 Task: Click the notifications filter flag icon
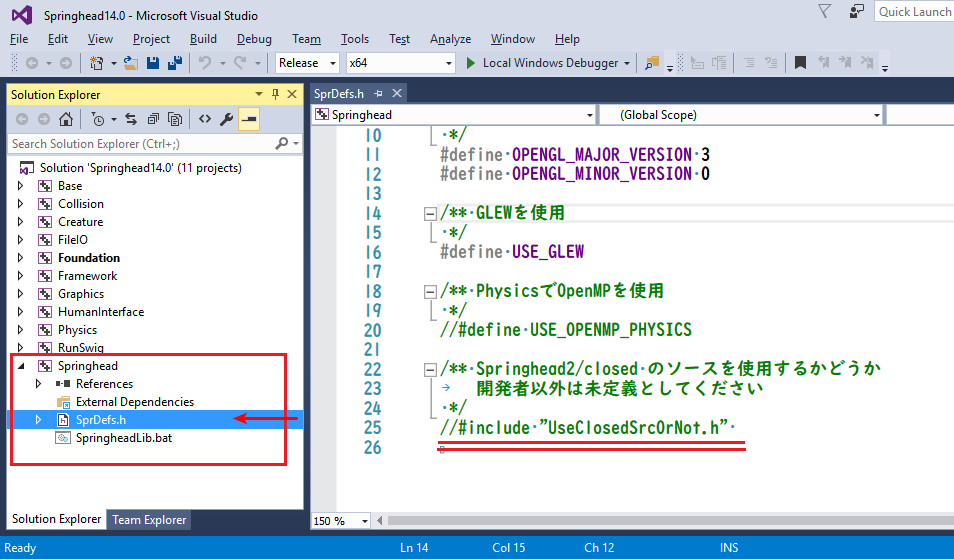coord(824,11)
